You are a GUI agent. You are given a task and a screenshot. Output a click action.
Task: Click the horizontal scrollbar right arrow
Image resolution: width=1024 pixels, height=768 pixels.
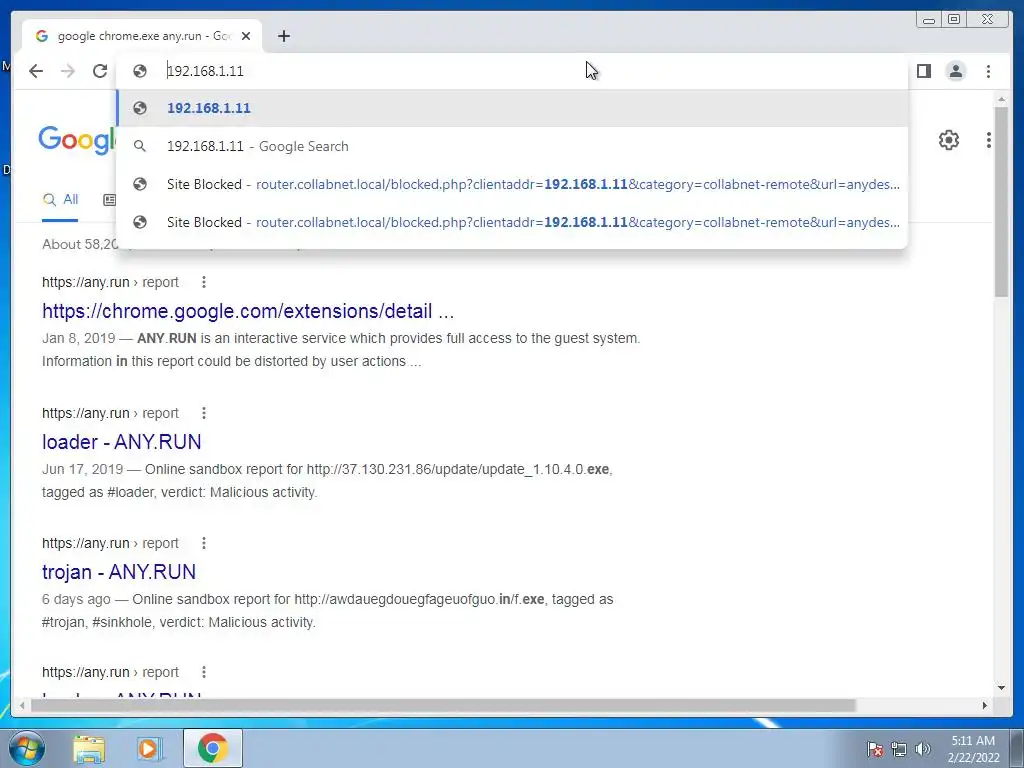(985, 705)
